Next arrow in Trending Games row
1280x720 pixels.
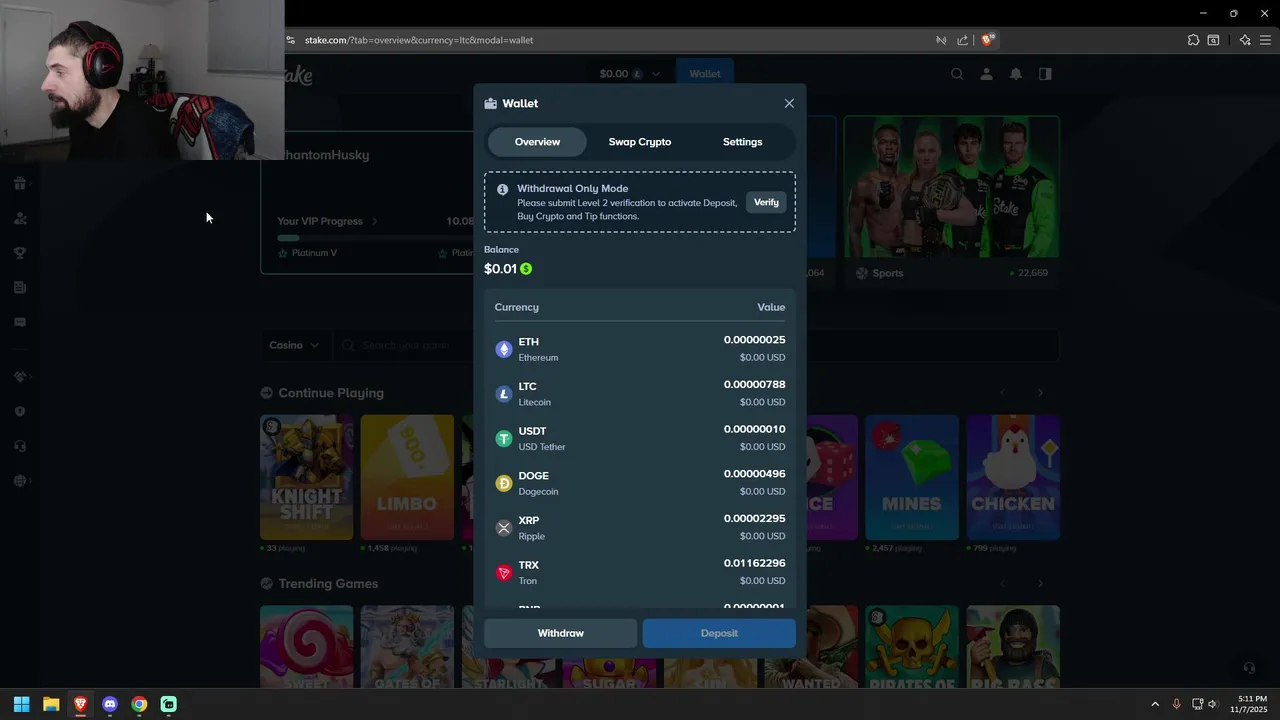coord(1040,583)
